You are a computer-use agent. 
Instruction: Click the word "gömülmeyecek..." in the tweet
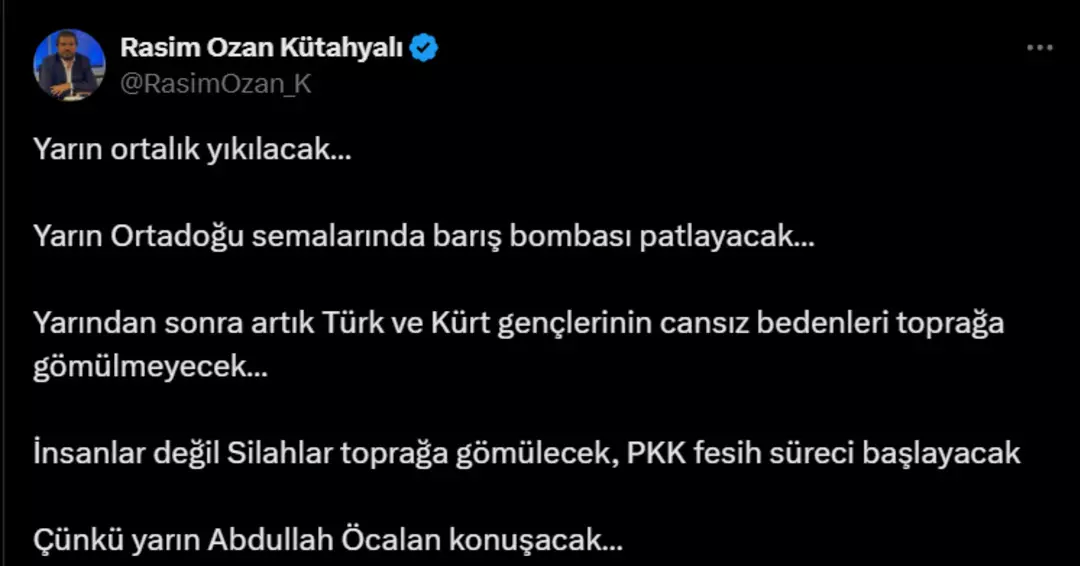pos(150,366)
